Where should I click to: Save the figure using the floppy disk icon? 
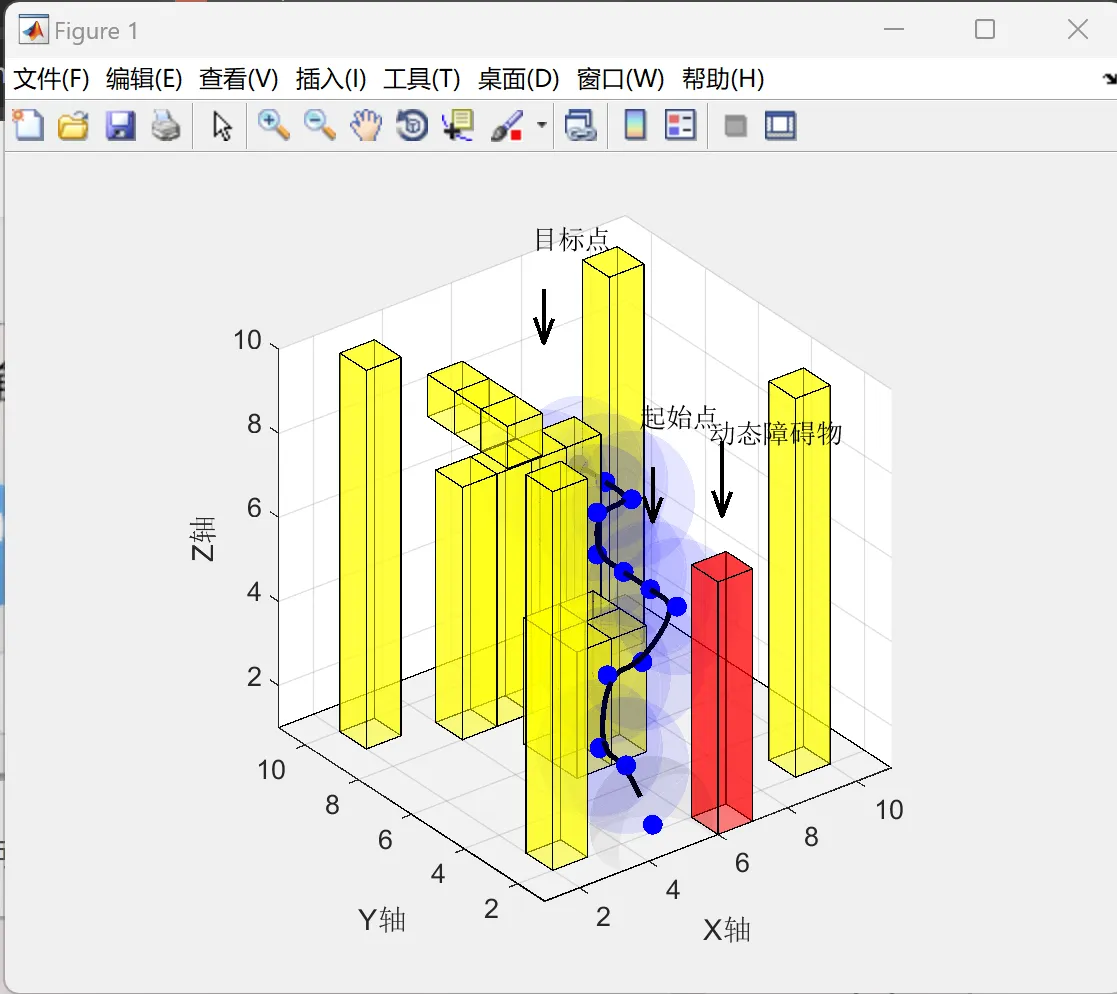click(120, 125)
